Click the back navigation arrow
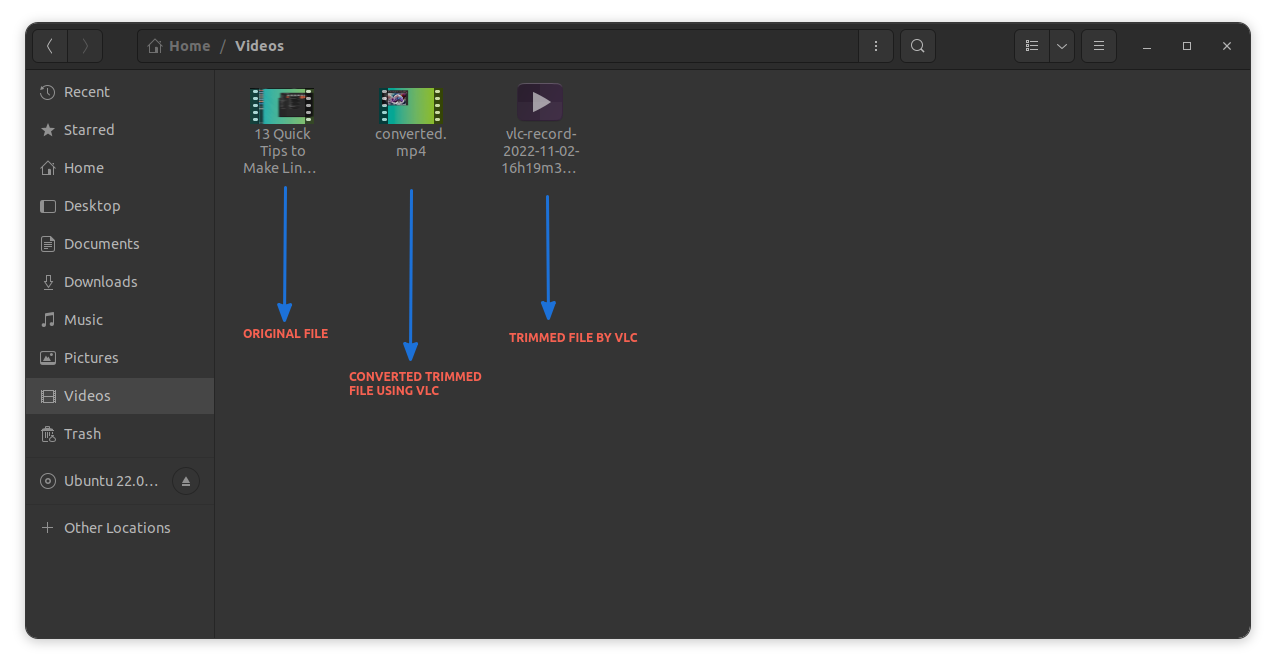 50,46
